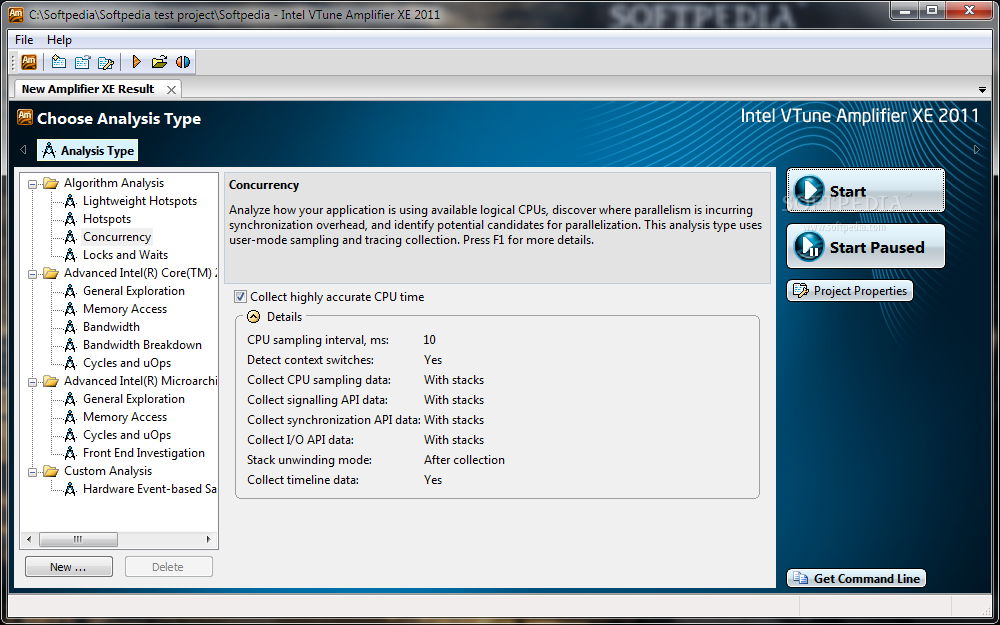
Task: Click the 'Detect context switches:' label
Action: [x=311, y=360]
